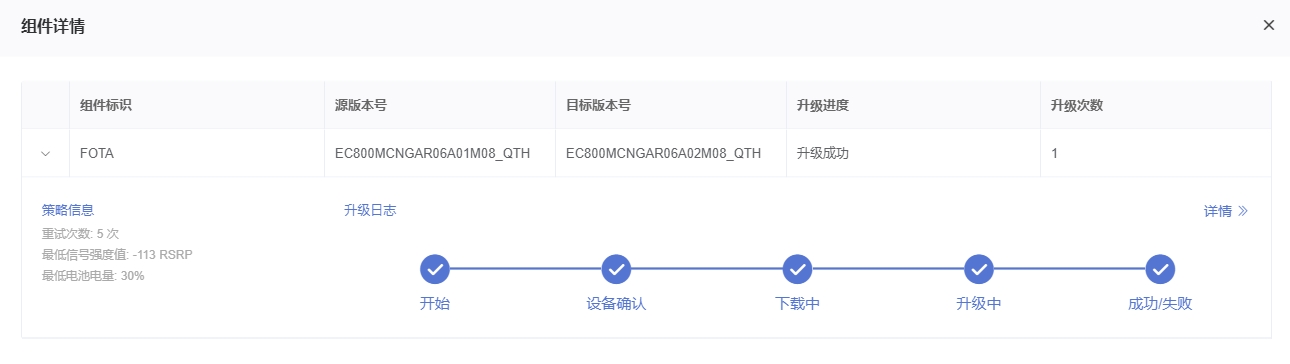Screen dimensions: 1290x364
Task: Click the 成功/失败 step label
Action: tap(1160, 303)
